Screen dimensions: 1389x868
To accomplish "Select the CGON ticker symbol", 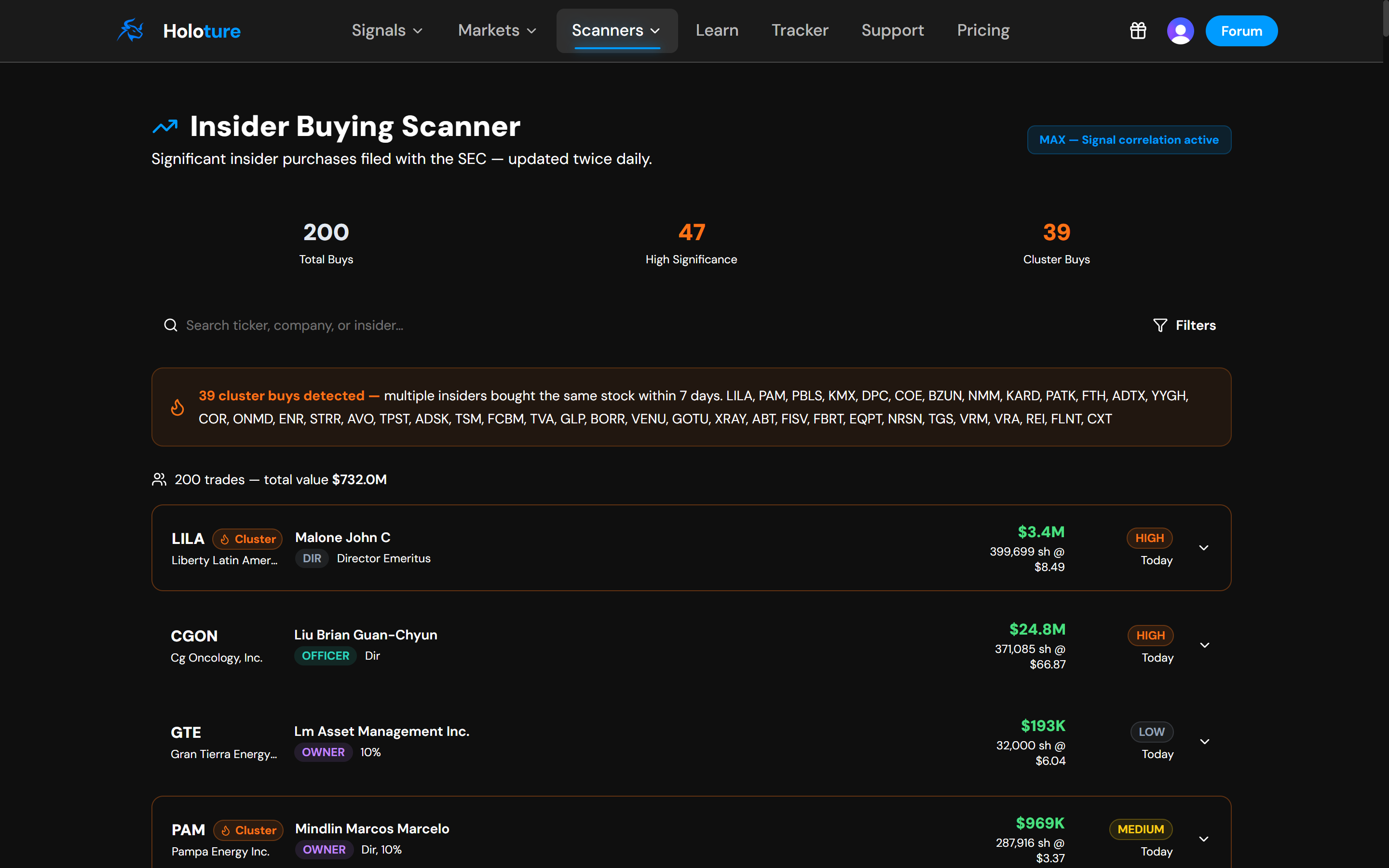I will [194, 636].
